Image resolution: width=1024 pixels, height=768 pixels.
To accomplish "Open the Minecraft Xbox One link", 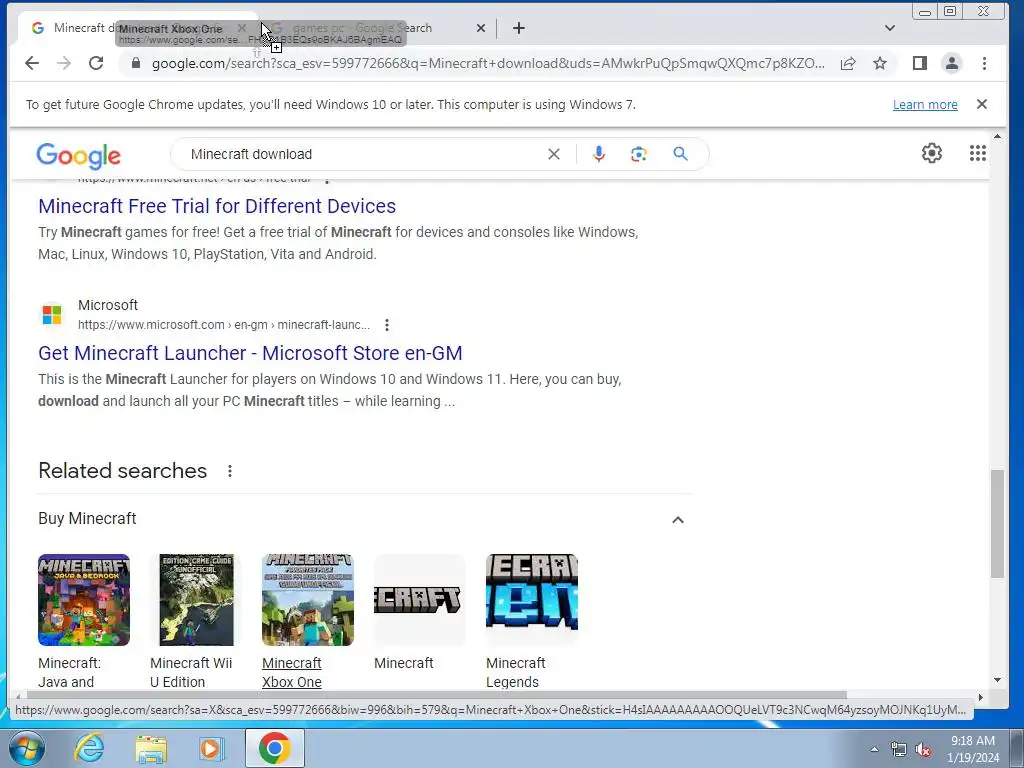I will (x=291, y=673).
